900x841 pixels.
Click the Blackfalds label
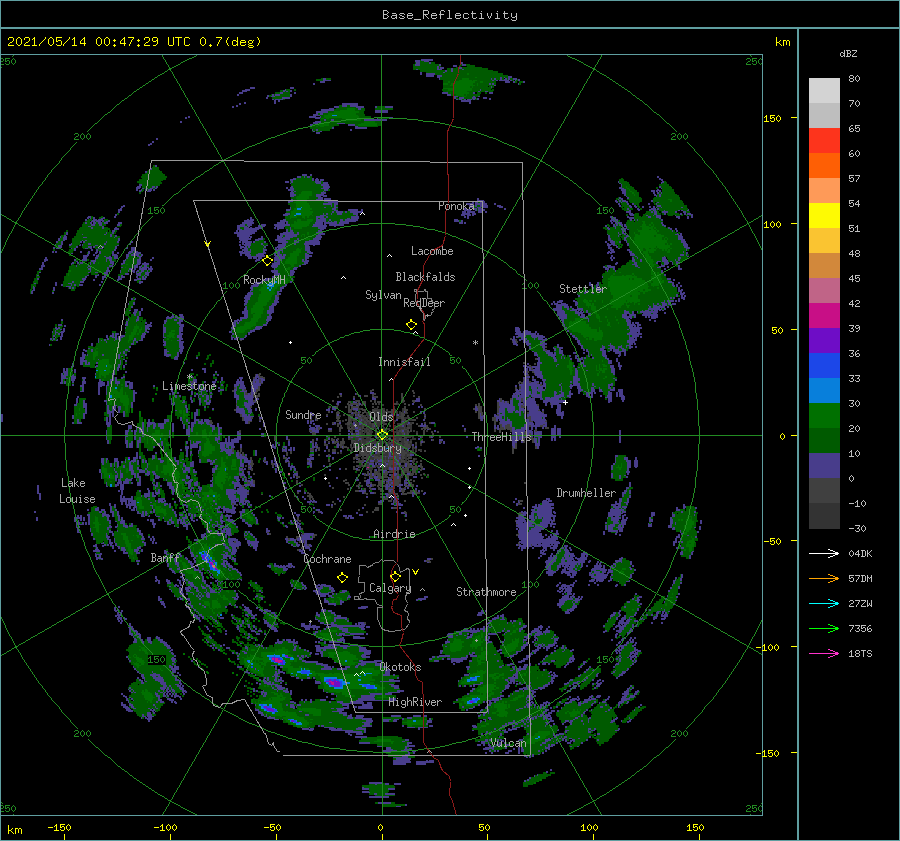point(425,277)
